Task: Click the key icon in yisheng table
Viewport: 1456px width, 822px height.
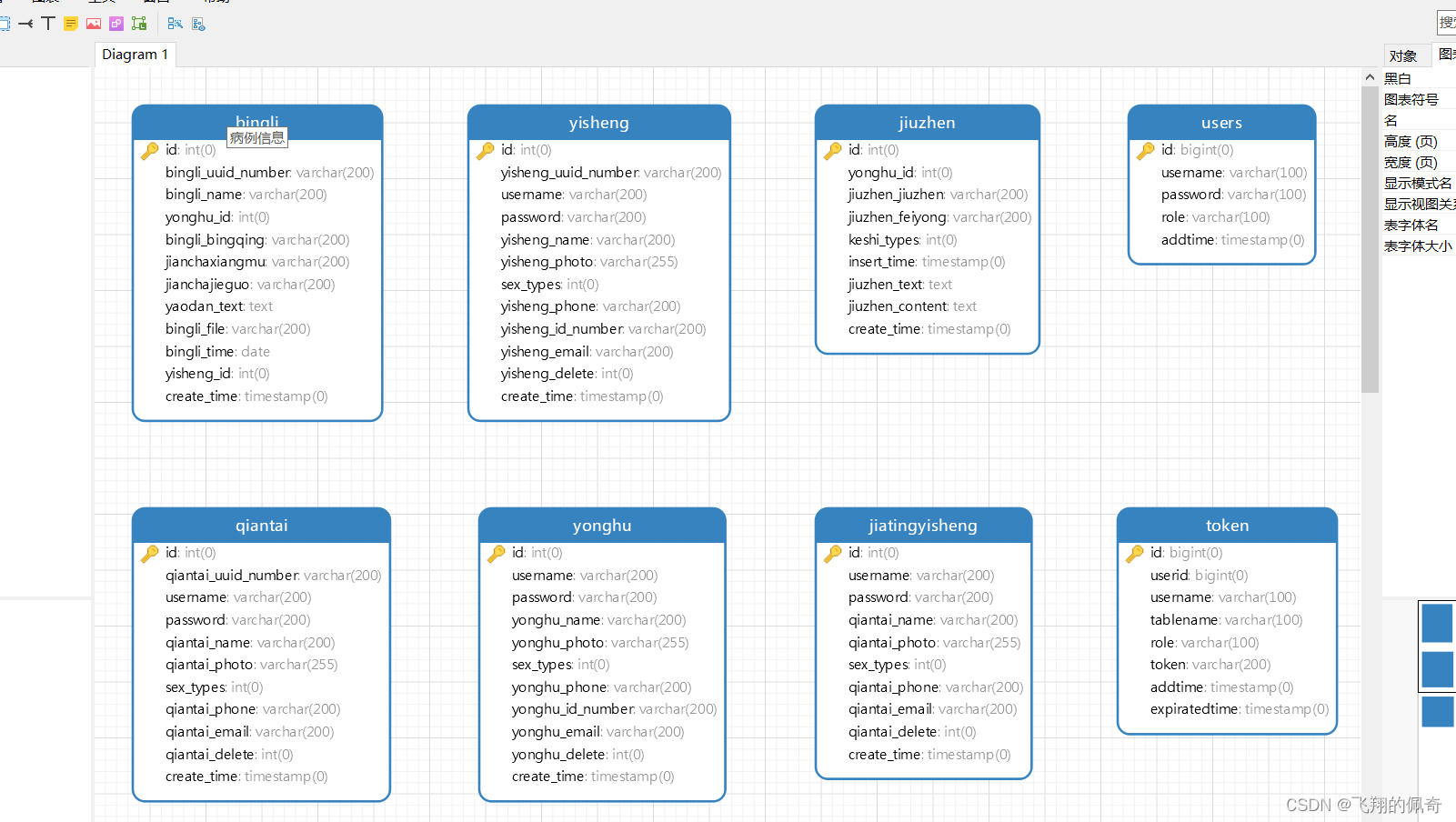Action: pos(486,150)
